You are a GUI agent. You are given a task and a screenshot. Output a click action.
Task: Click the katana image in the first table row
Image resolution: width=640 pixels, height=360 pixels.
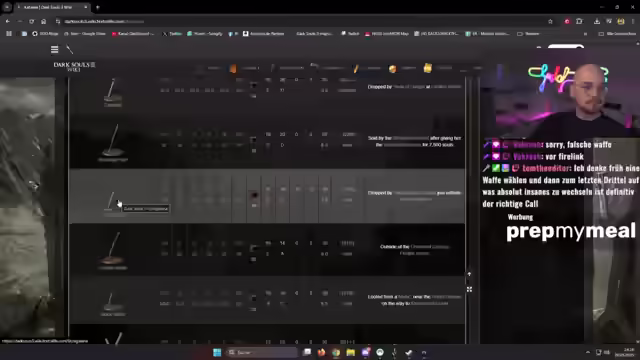tap(113, 91)
